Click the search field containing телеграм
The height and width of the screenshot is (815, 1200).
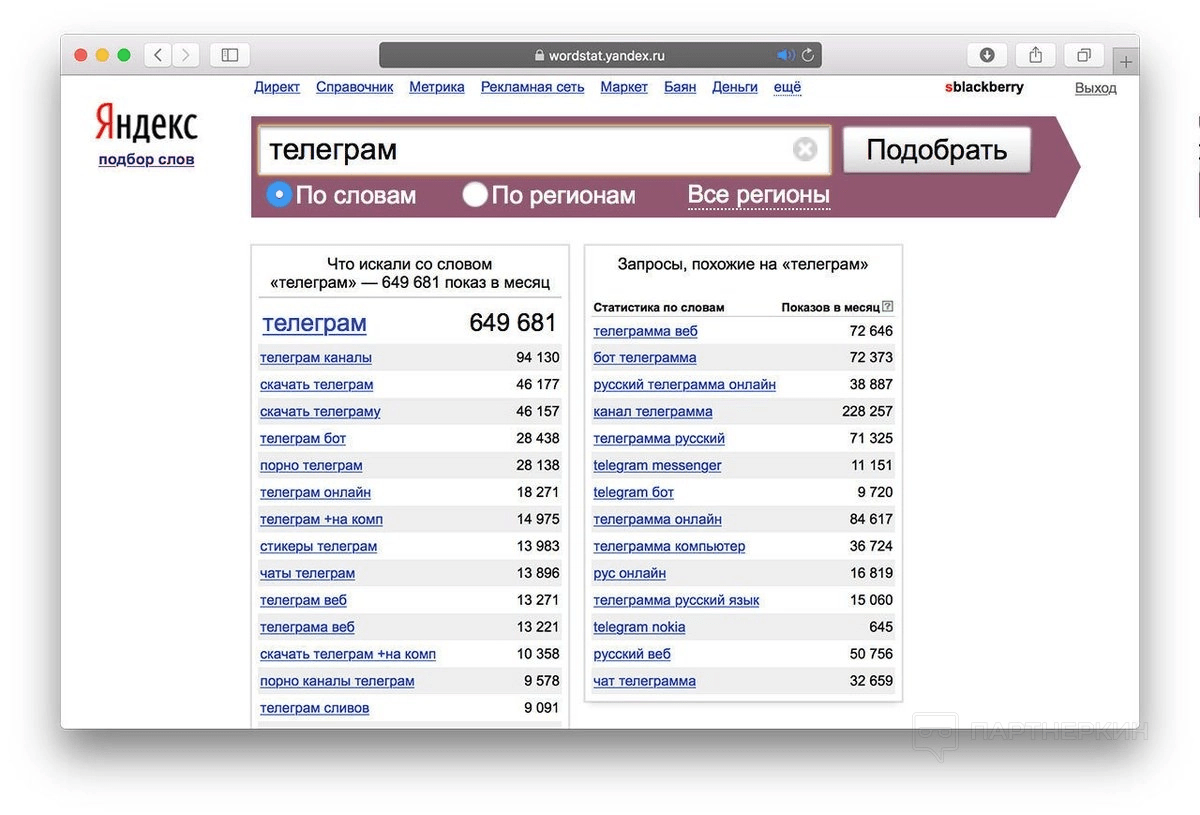(525, 150)
